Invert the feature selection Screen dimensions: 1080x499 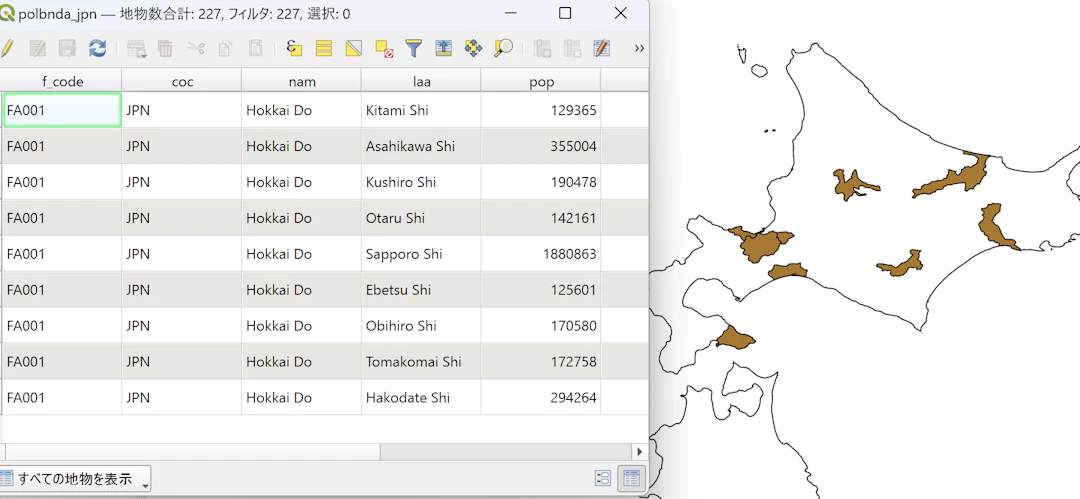[x=353, y=48]
